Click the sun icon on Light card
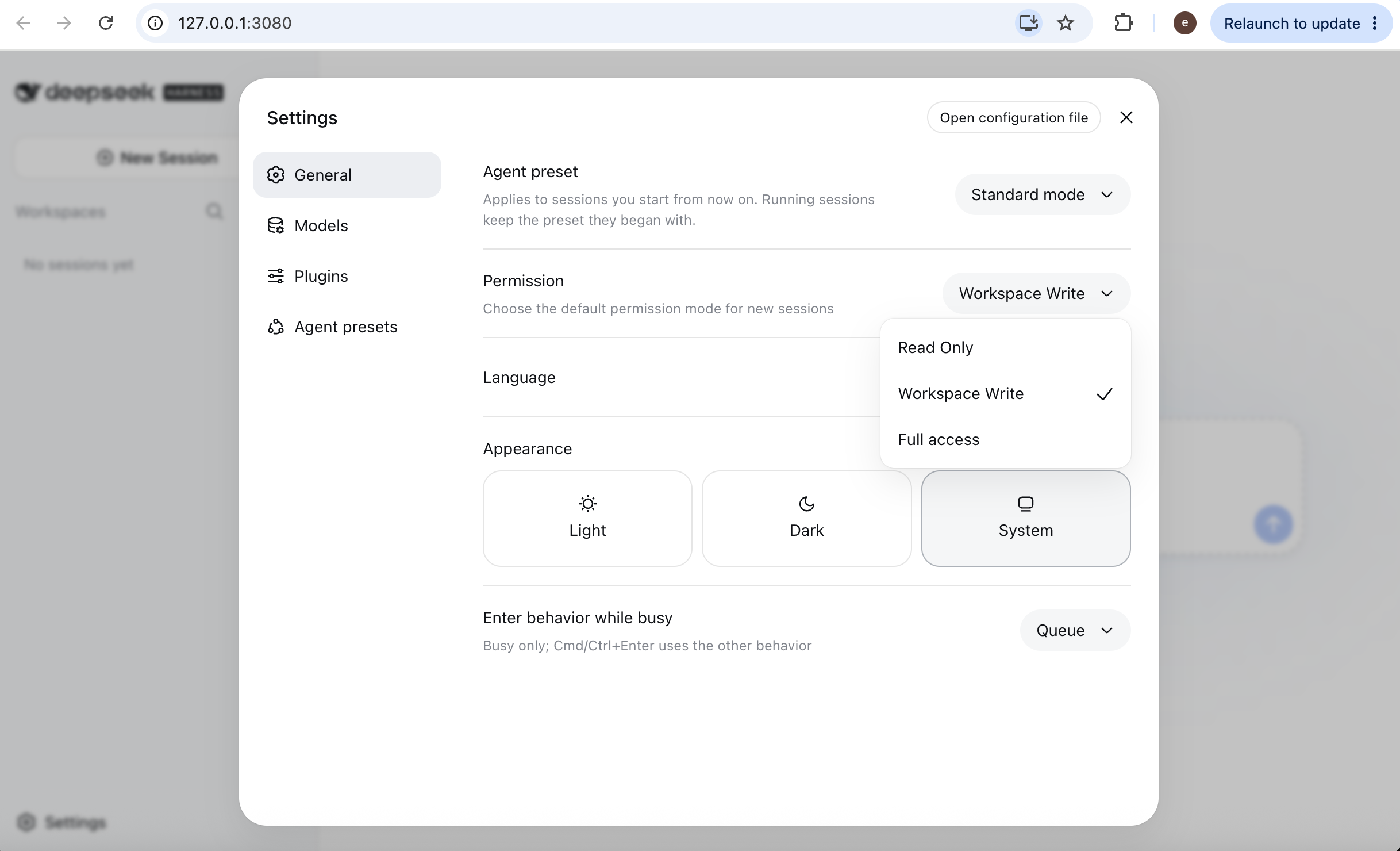 587,504
